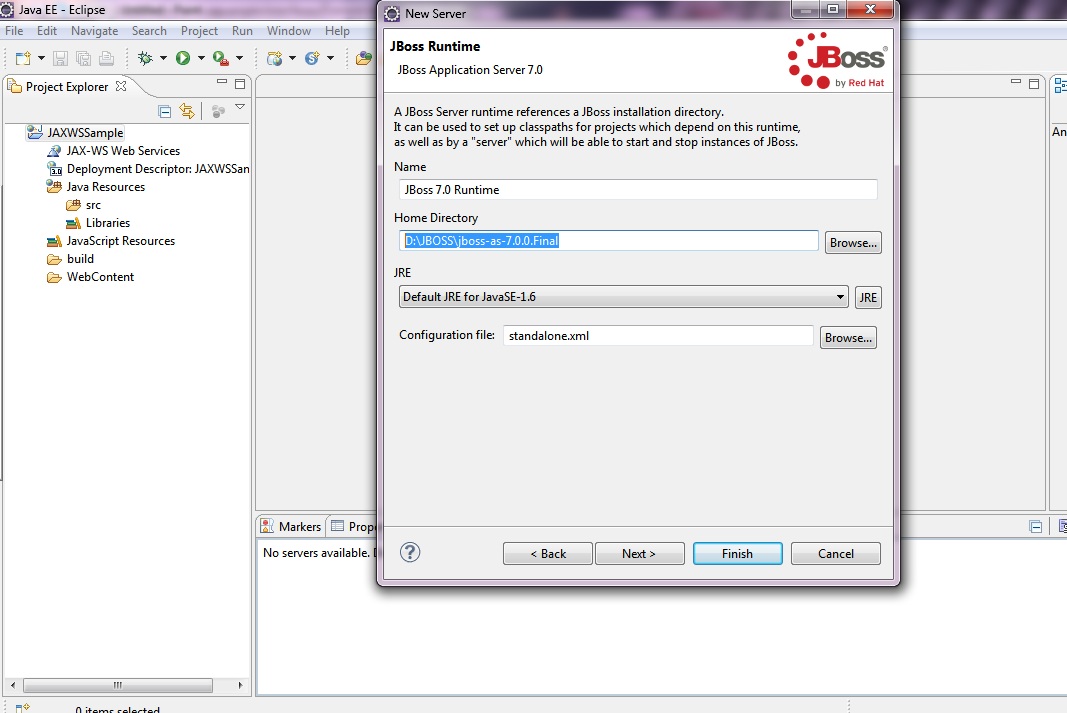Open the Run button dropdown arrow
The image size is (1067, 713).
[x=200, y=59]
